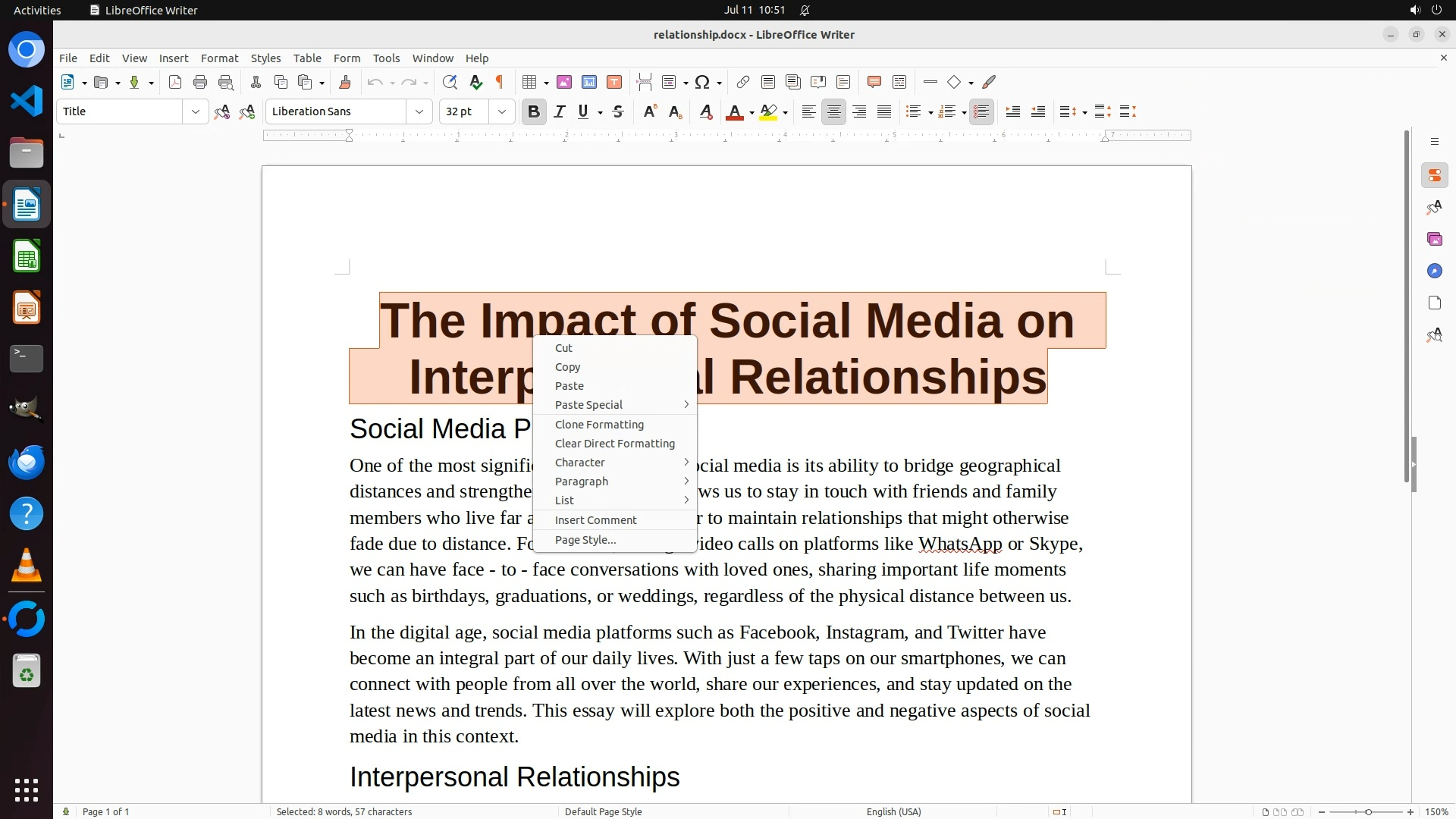Select Insert Comment in the context menu
This screenshot has width=1456, height=819.
pyautogui.click(x=595, y=520)
